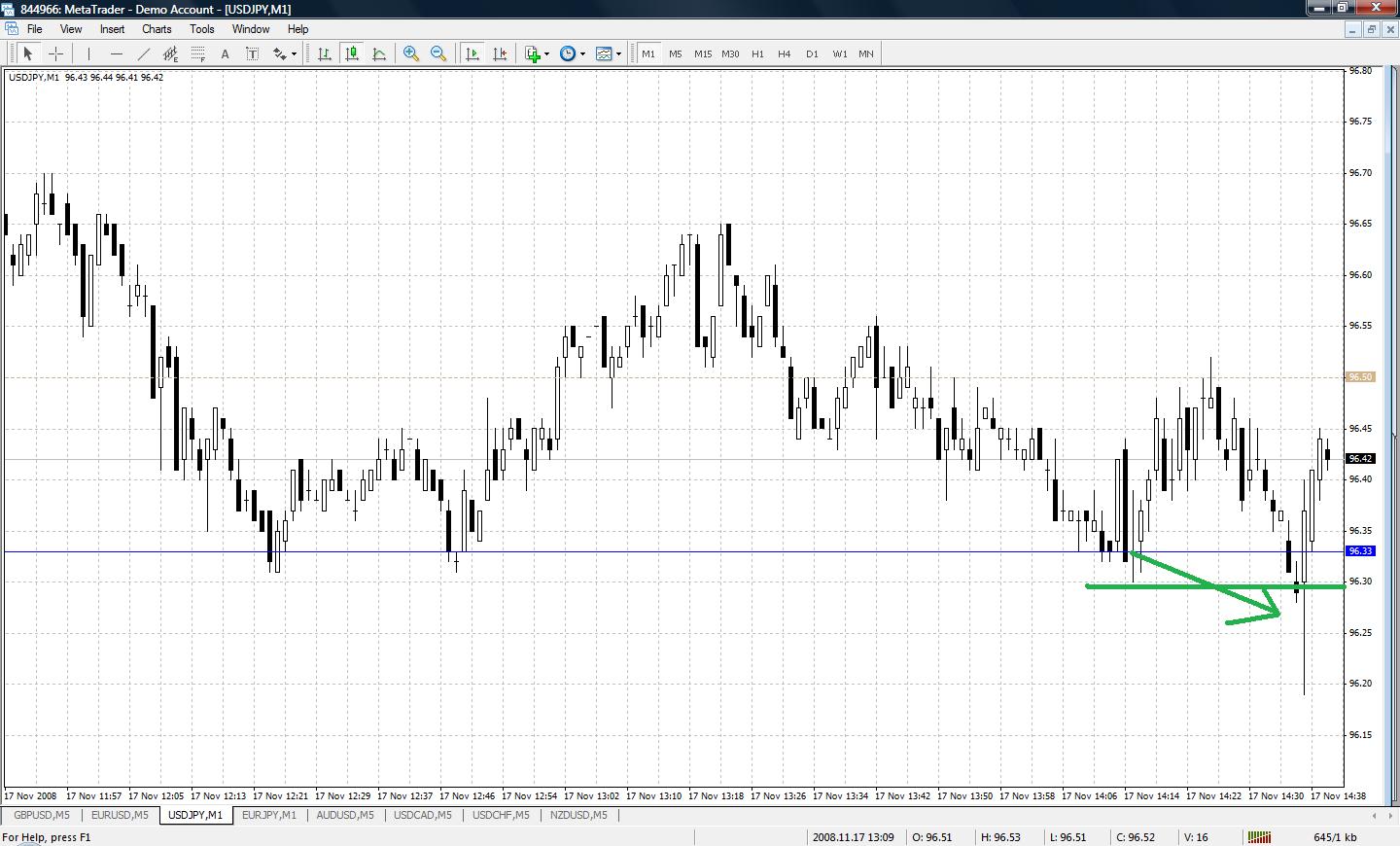This screenshot has height=846, width=1400.
Task: Draw a horizontal line tool
Action: pyautogui.click(x=117, y=54)
